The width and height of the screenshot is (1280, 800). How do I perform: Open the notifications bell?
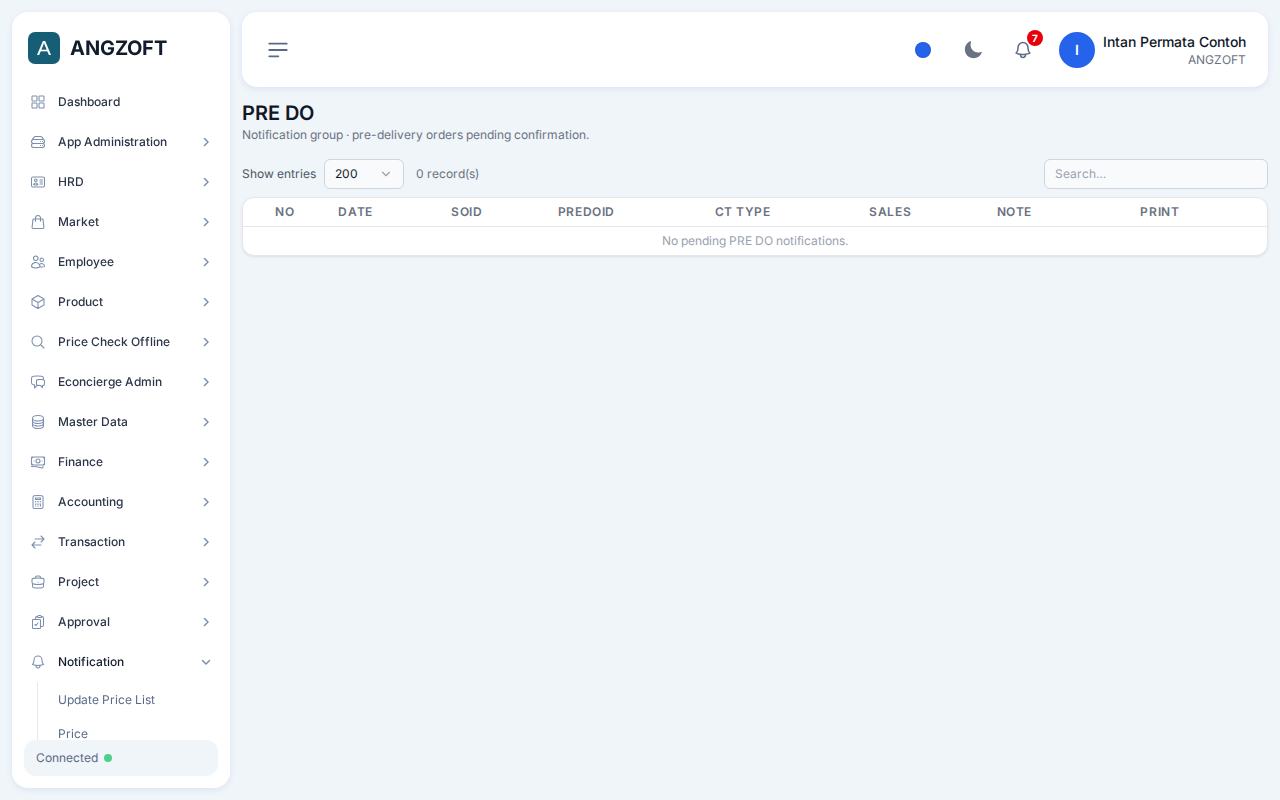[1023, 50]
